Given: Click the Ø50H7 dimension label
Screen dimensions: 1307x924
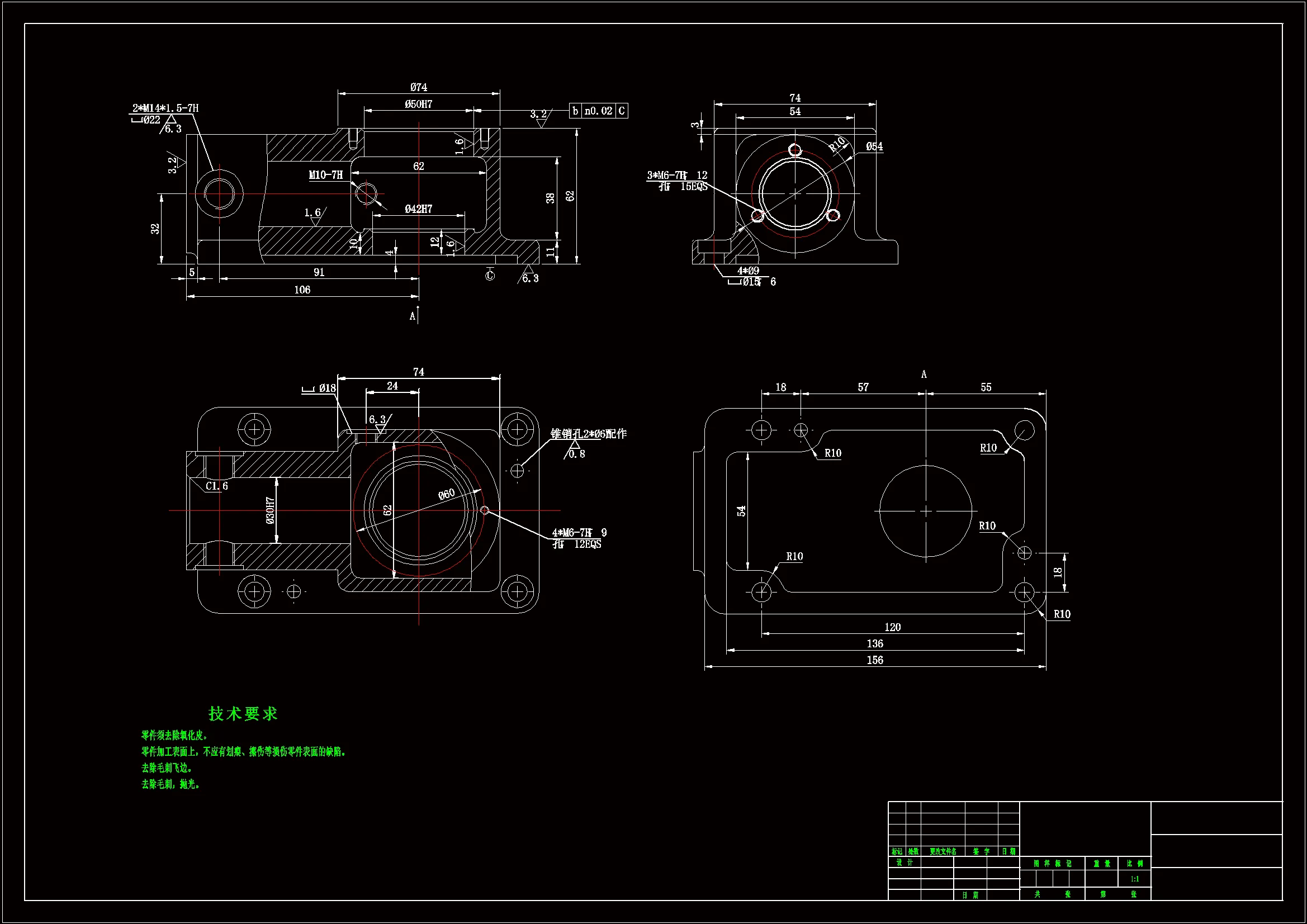Looking at the screenshot, I should point(418,104).
